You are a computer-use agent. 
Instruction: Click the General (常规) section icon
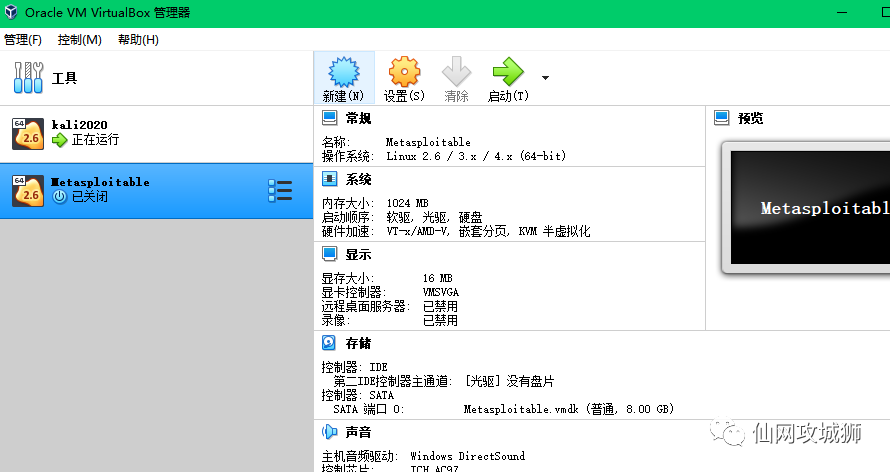tap(329, 118)
